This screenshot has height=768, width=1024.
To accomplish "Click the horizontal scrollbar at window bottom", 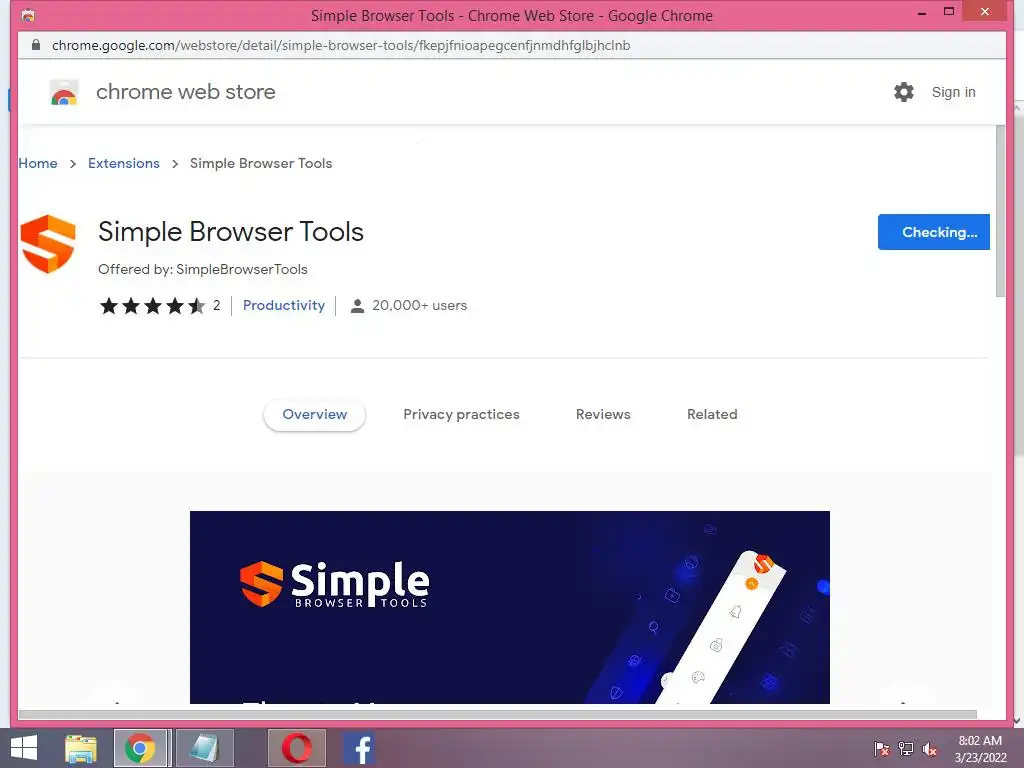I will click(498, 714).
